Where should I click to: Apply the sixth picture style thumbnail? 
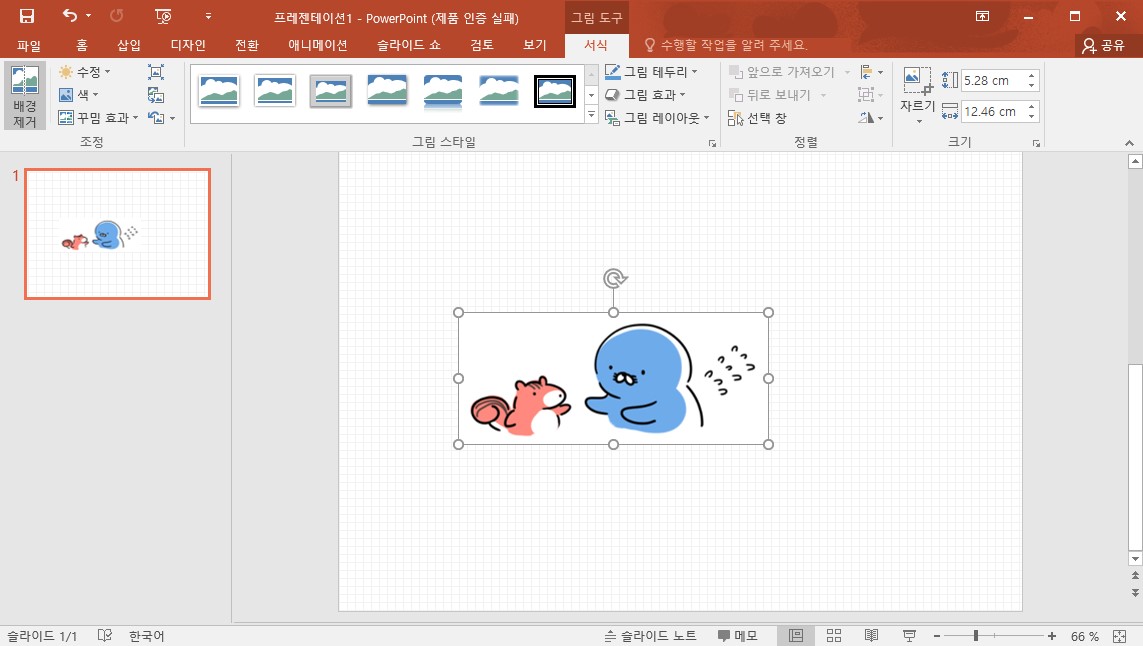pos(499,91)
